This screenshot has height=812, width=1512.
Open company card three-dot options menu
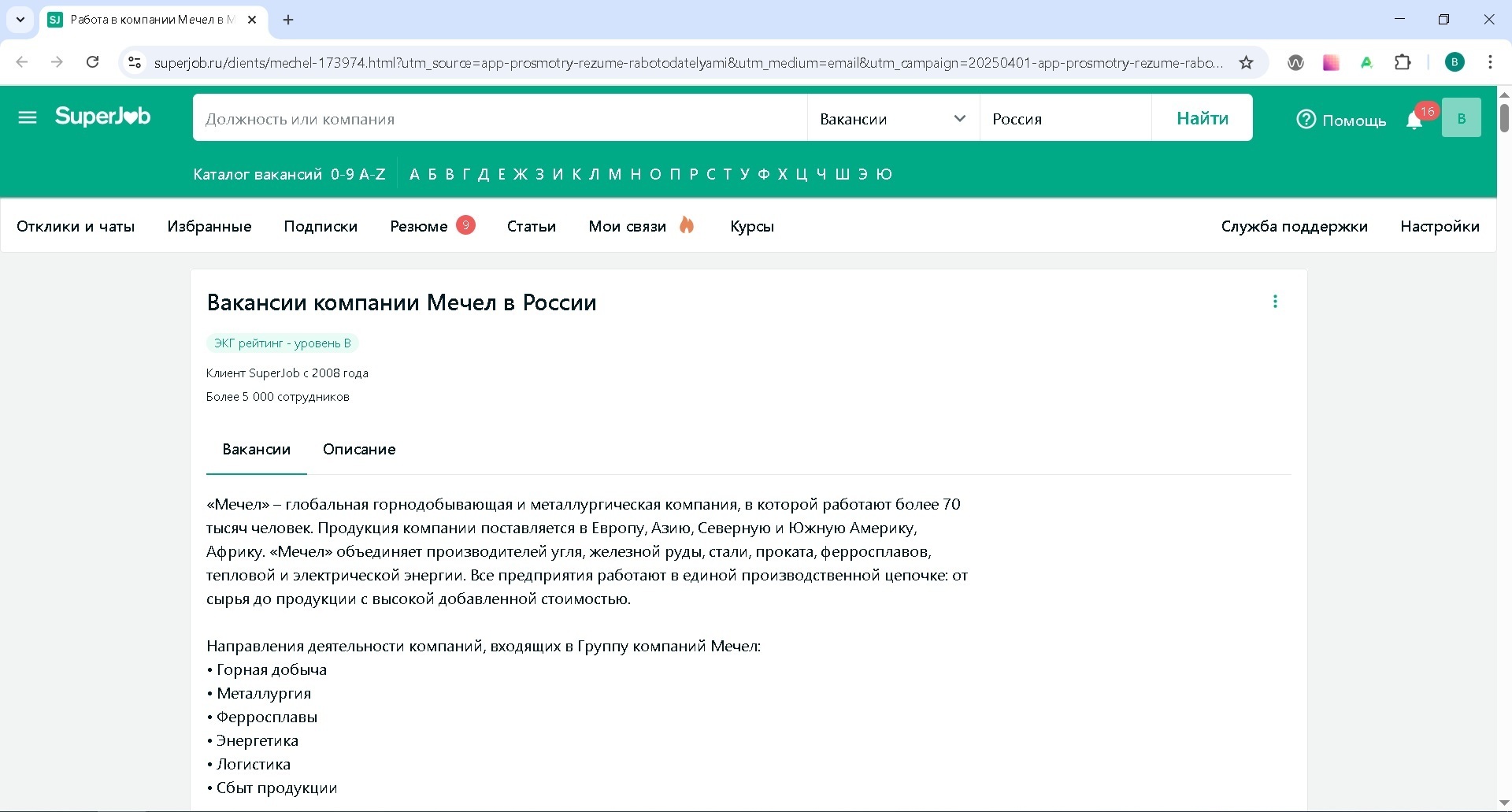1275,302
